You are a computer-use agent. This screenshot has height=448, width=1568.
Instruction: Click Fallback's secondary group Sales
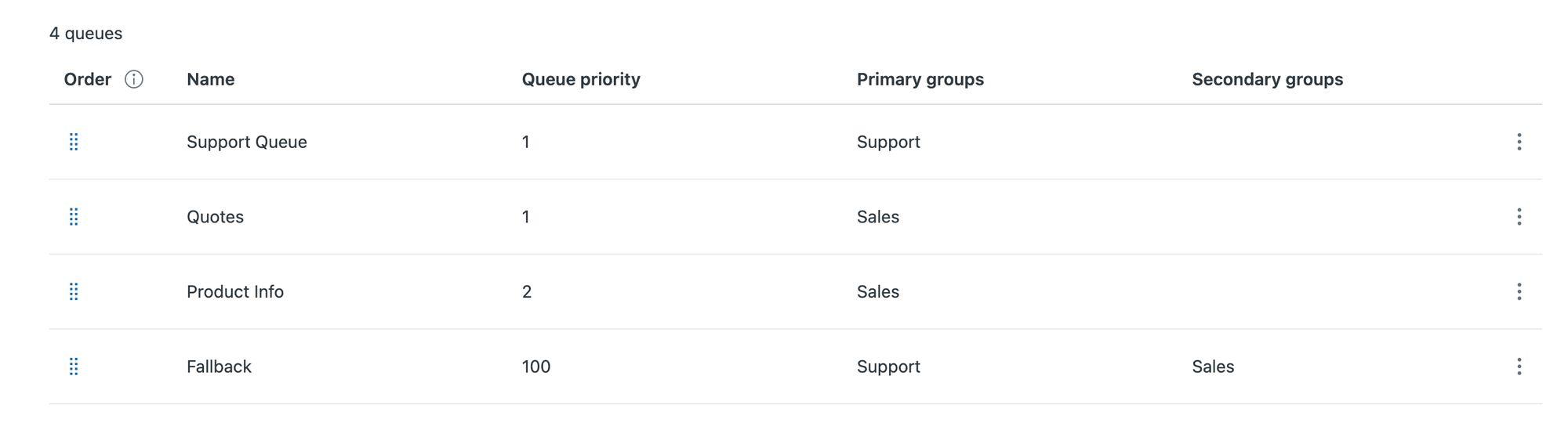tap(1212, 367)
